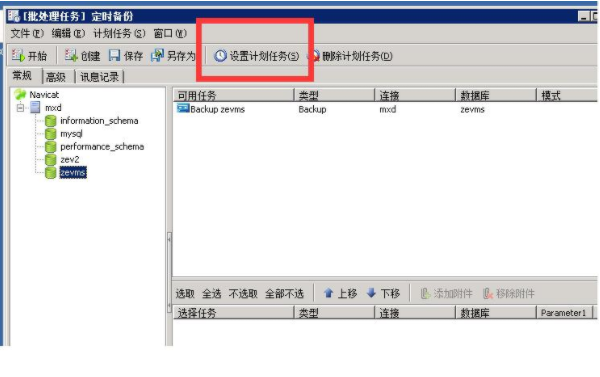Select zev2 database in the tree
This screenshot has width=600, height=377.
70,160
